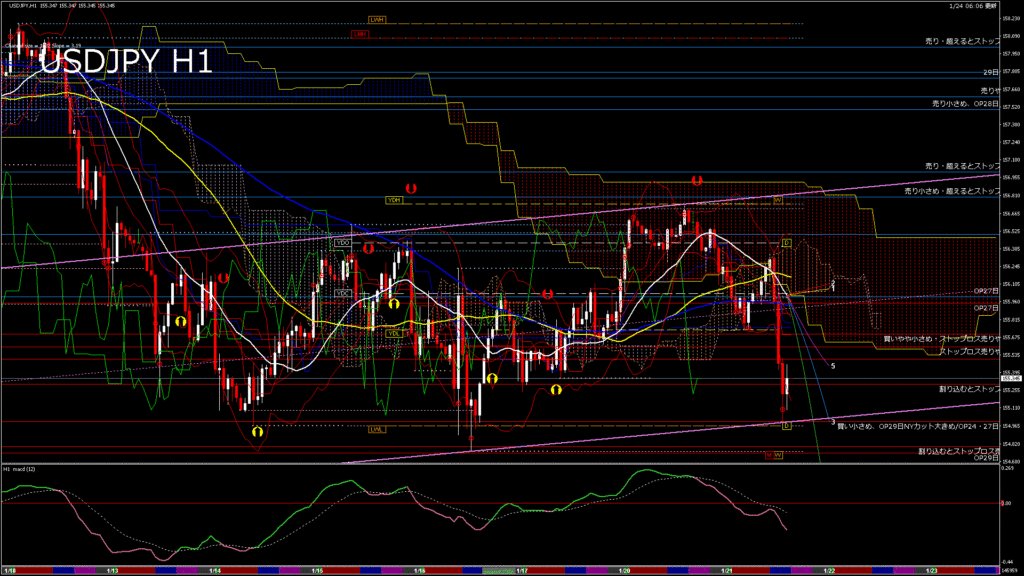Click the 1/21 date on time axis
1024x576 pixels.
(x=726, y=571)
